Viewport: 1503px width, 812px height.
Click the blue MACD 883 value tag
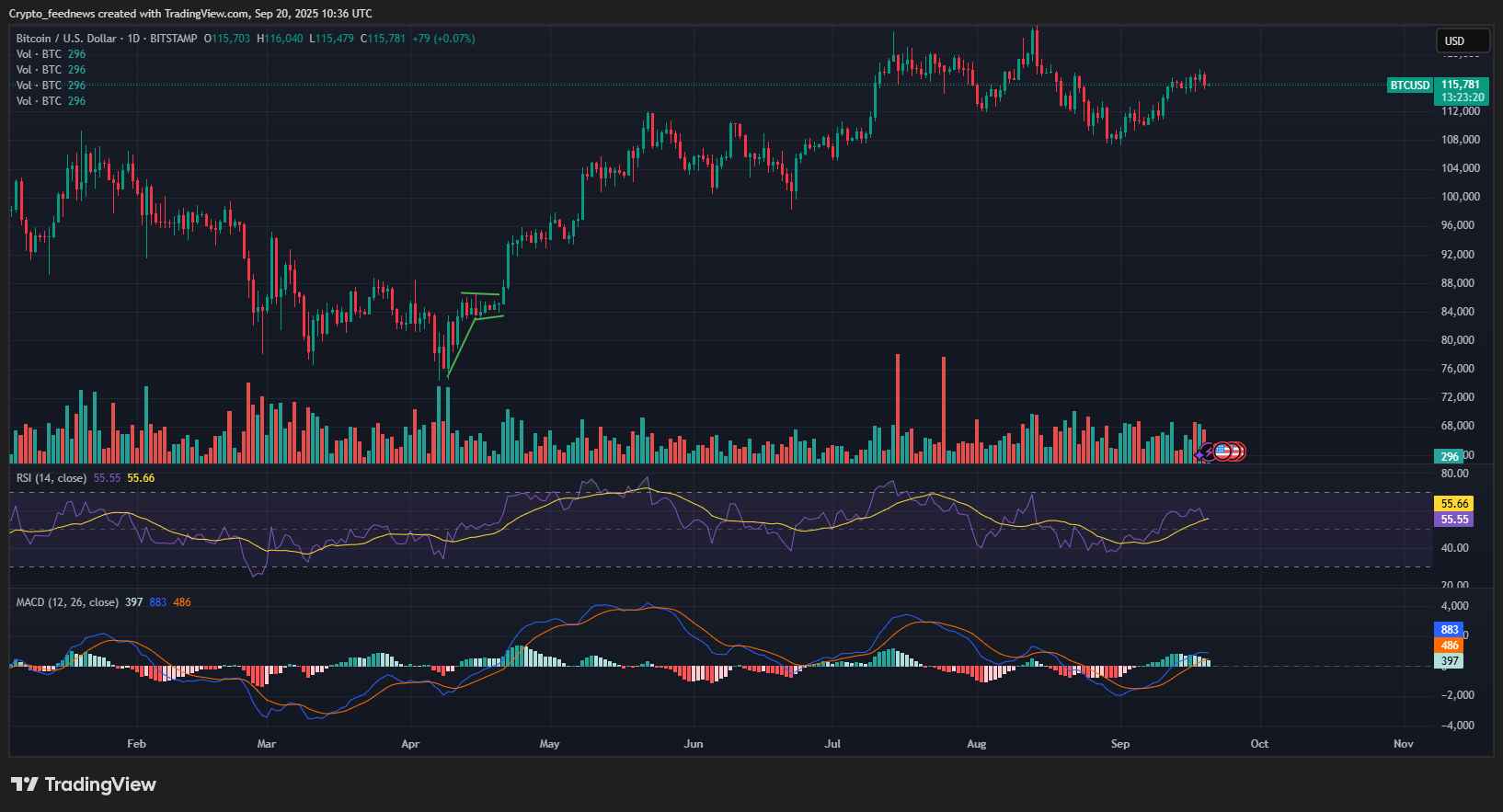tap(1450, 630)
